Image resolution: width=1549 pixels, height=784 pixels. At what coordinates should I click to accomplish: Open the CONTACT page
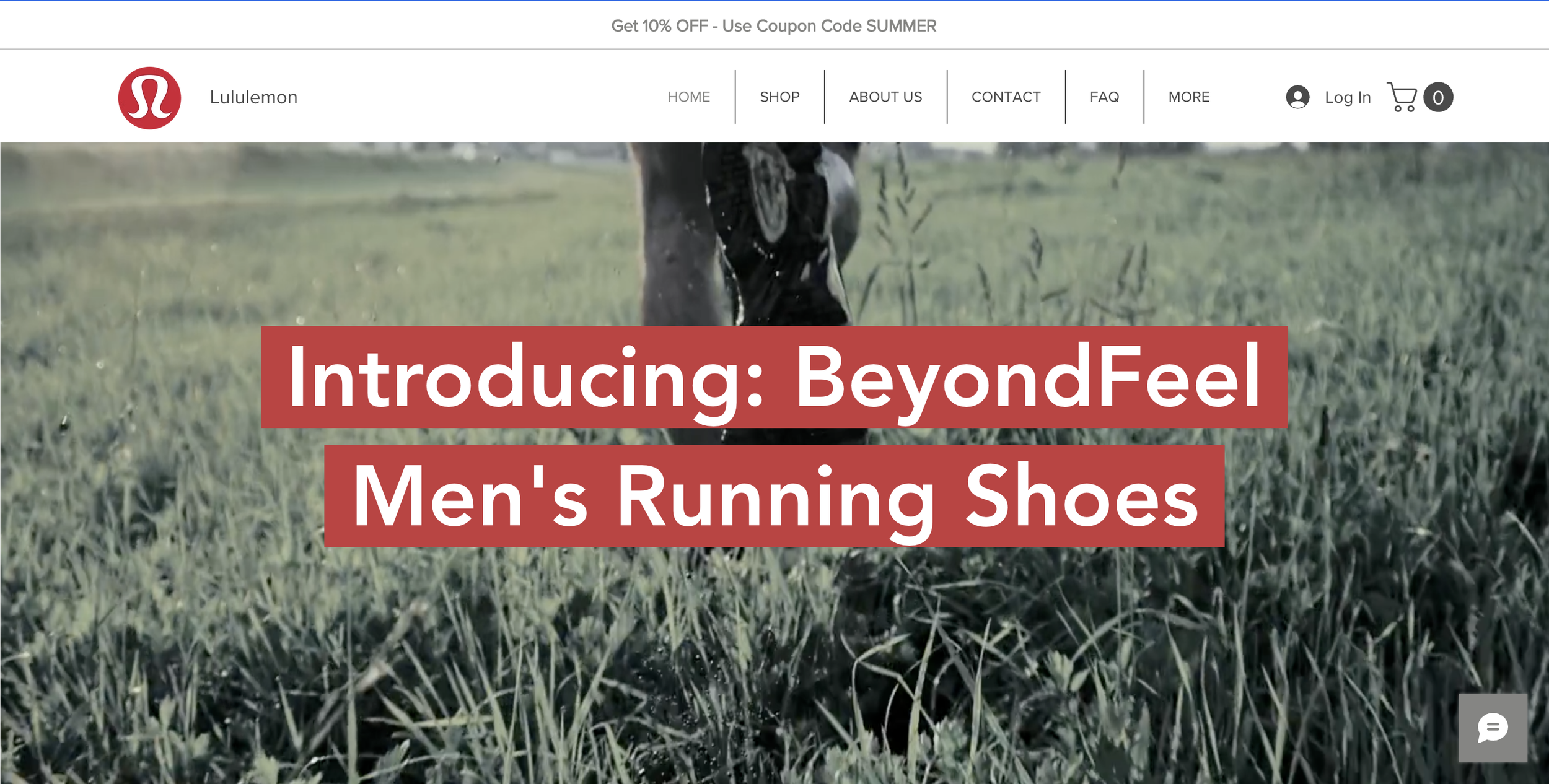[x=1006, y=97]
